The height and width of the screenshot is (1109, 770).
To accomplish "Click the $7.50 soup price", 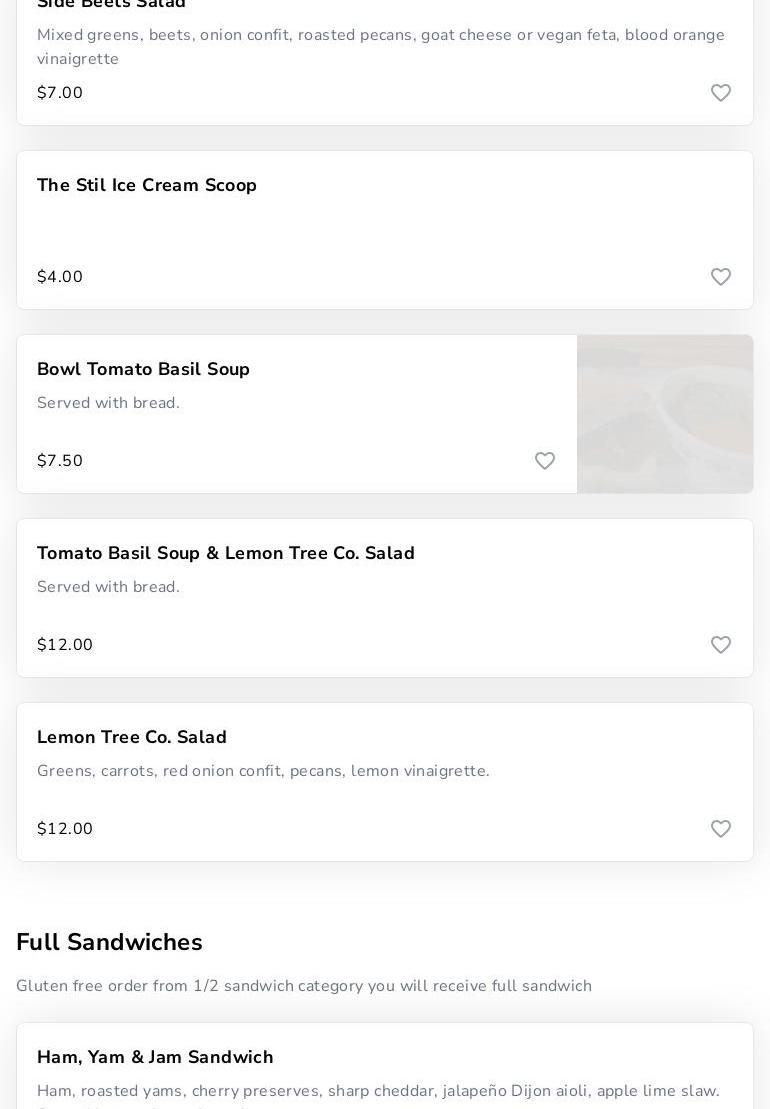I will coord(60,461).
